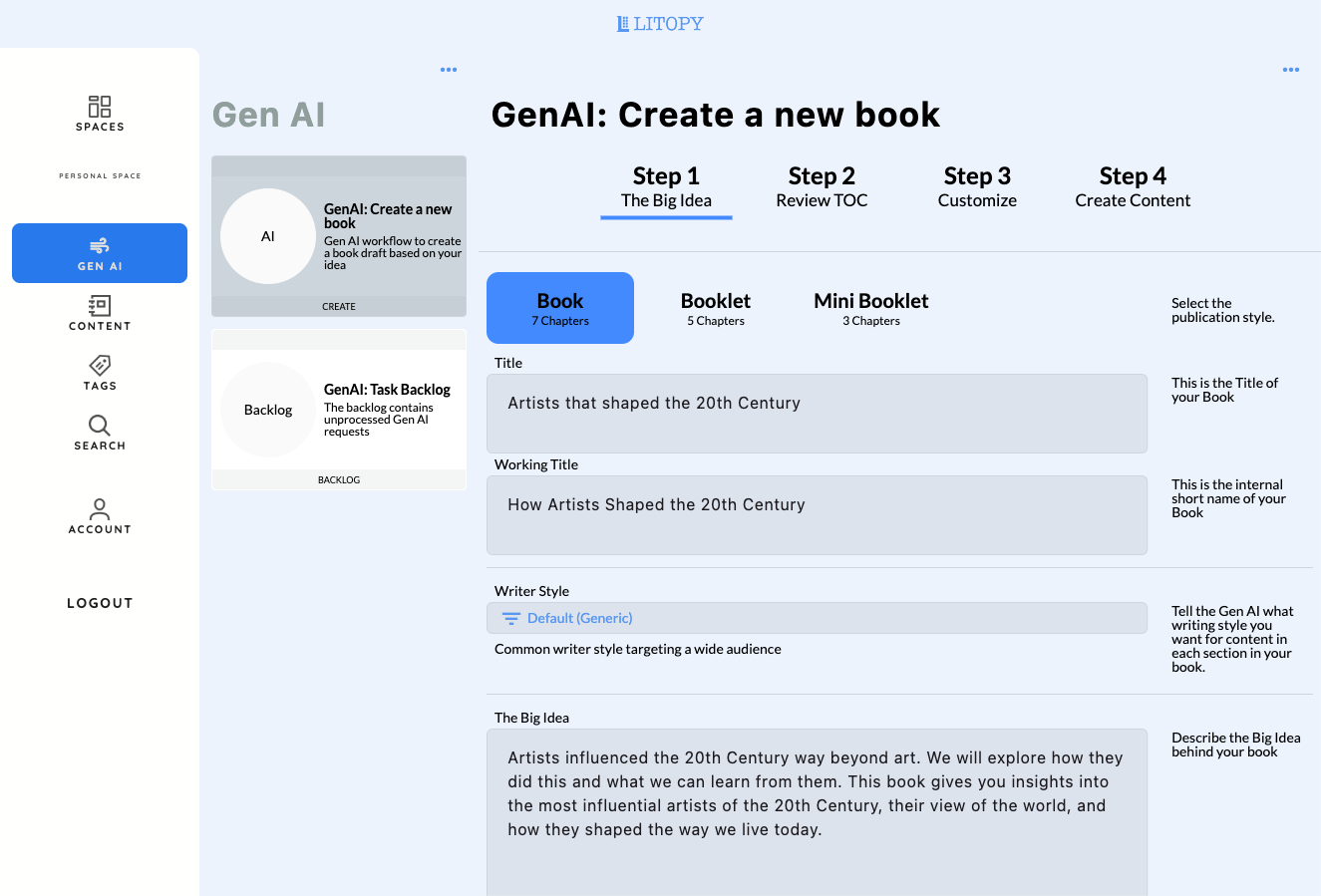Image resolution: width=1321 pixels, height=896 pixels.
Task: Jump to Step 4 Create Content
Action: click(1133, 186)
